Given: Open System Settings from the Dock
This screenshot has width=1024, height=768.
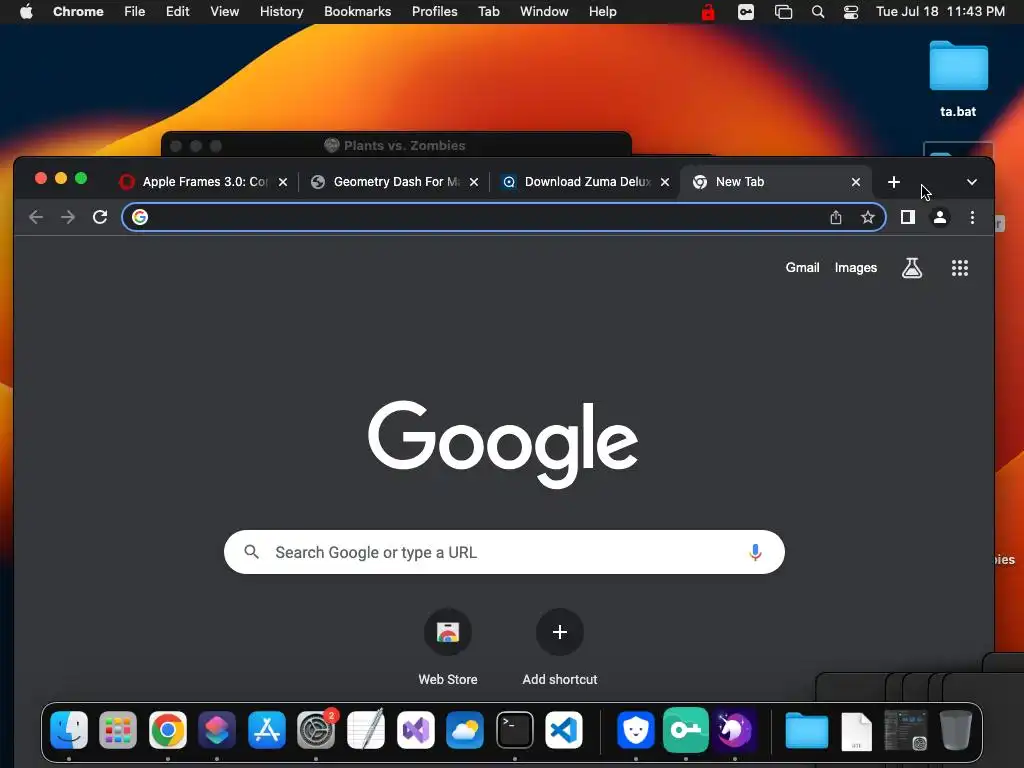Looking at the screenshot, I should click(x=316, y=730).
